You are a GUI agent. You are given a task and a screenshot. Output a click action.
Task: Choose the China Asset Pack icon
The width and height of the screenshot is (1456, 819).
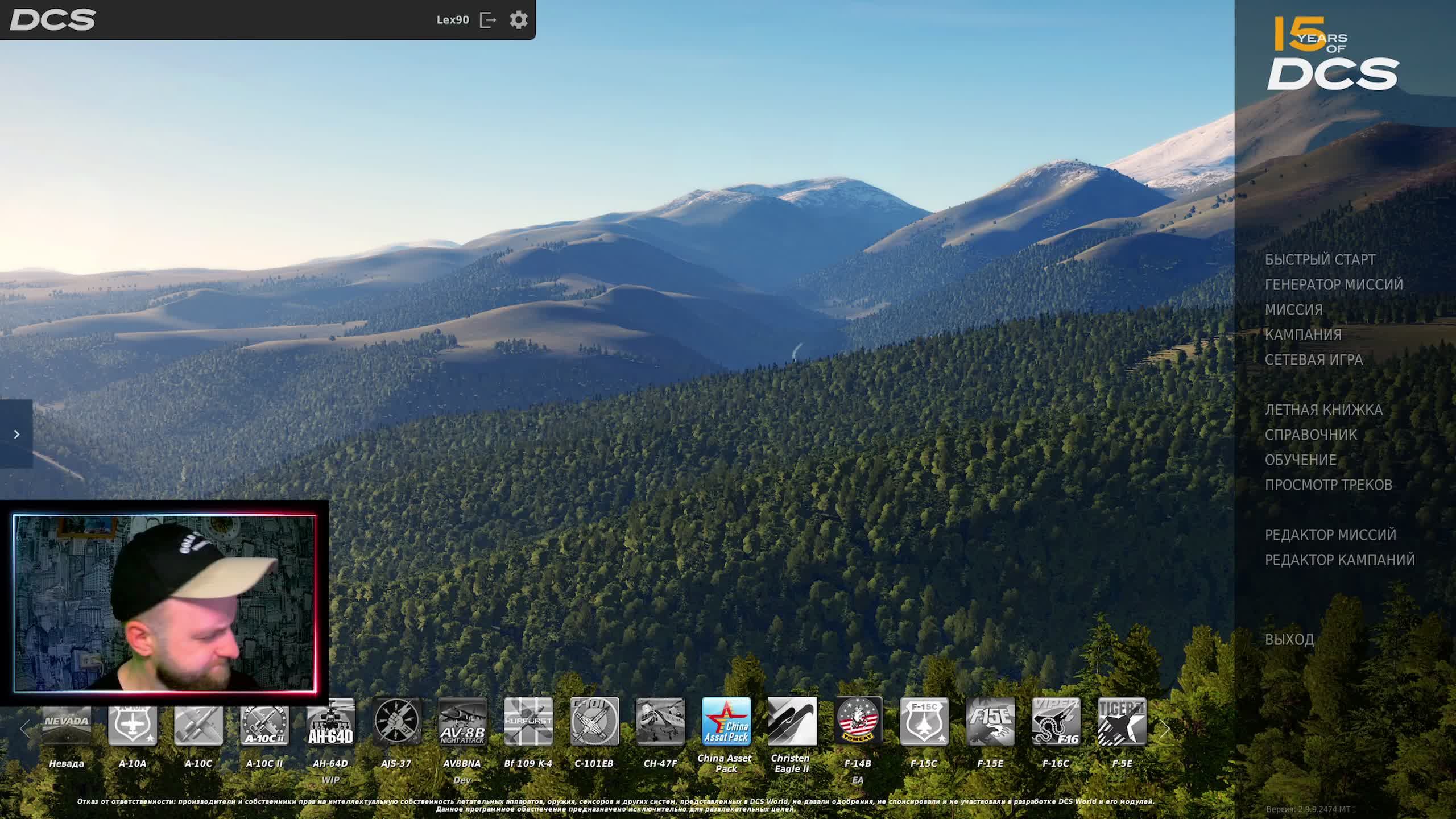pyautogui.click(x=726, y=721)
